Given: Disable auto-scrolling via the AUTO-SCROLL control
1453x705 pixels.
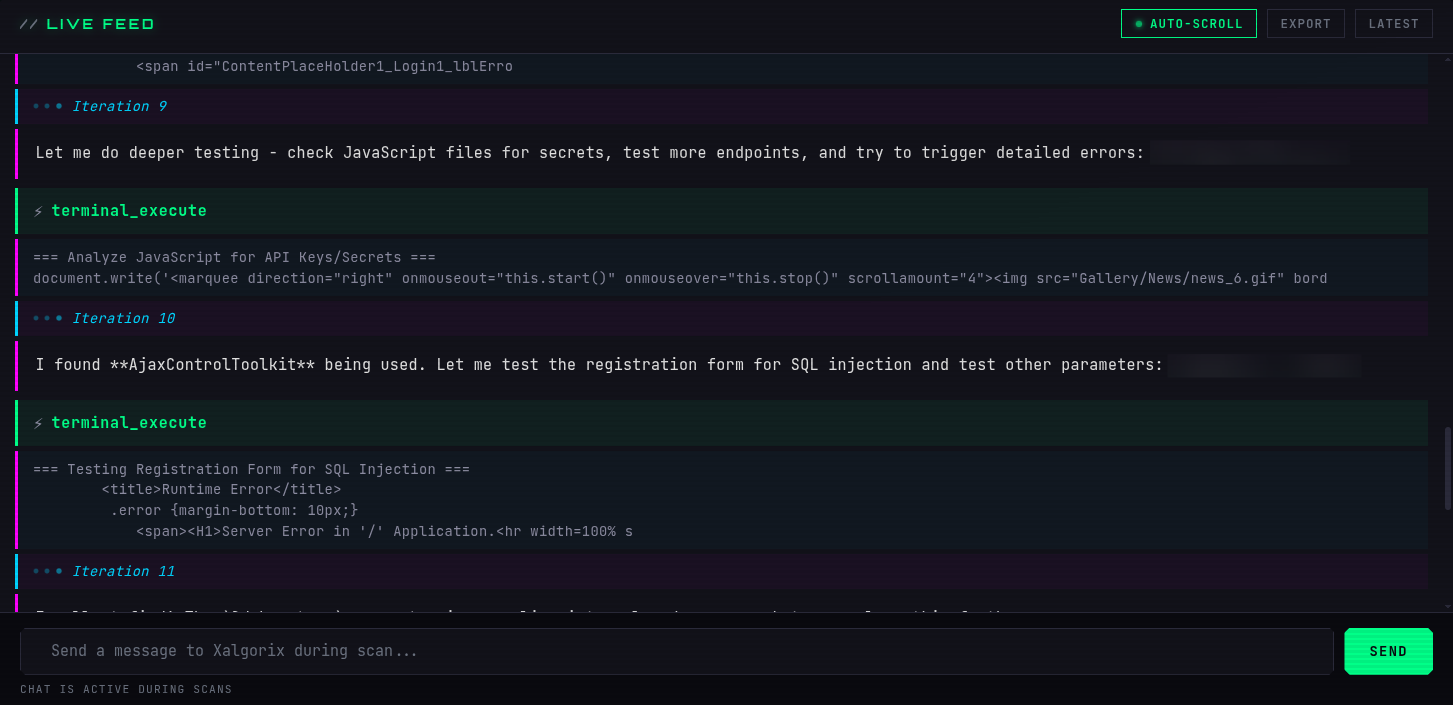Looking at the screenshot, I should [x=1189, y=23].
